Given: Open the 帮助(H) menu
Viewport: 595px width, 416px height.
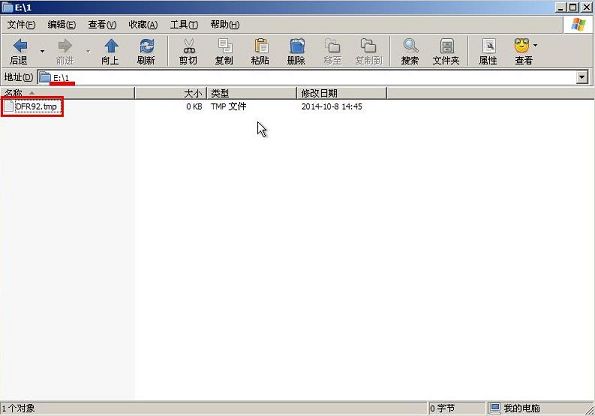Looking at the screenshot, I should [x=225, y=25].
